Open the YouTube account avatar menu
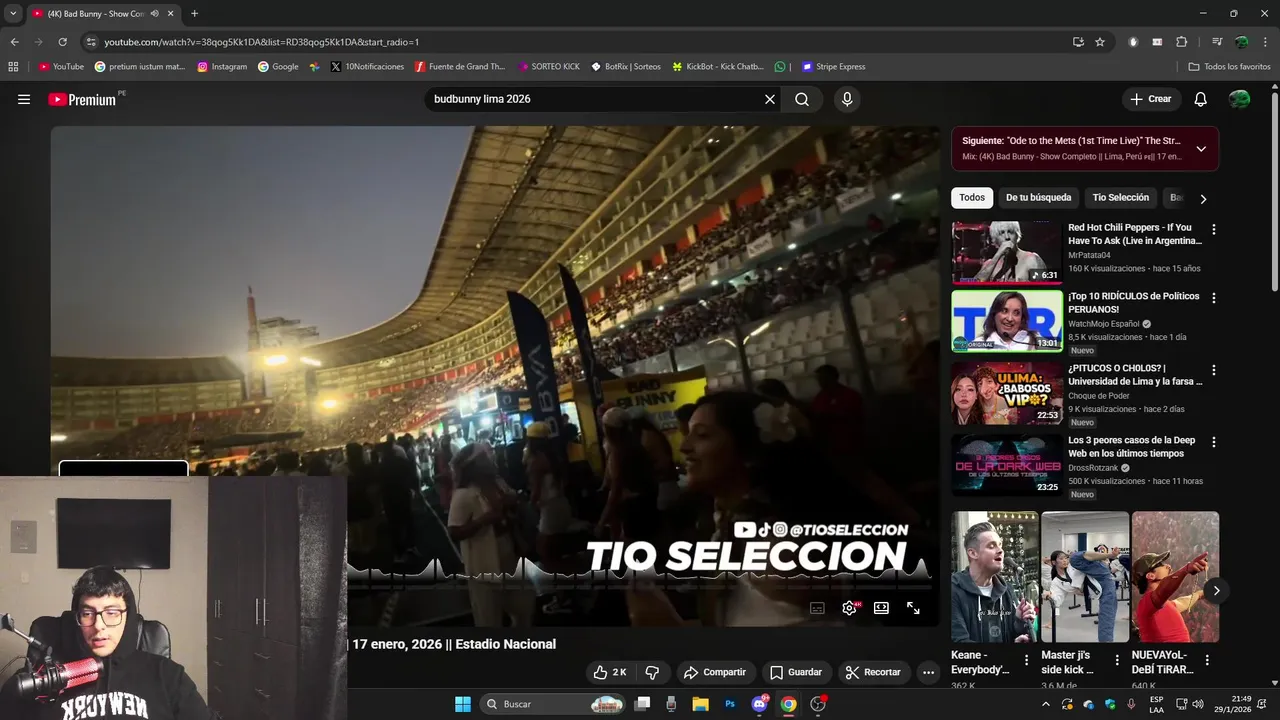The image size is (1280, 720). point(1240,99)
